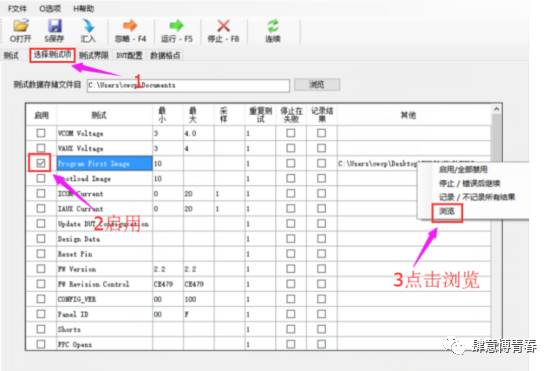Click the browse button beside folder path
The height and width of the screenshot is (371, 554).
click(317, 84)
